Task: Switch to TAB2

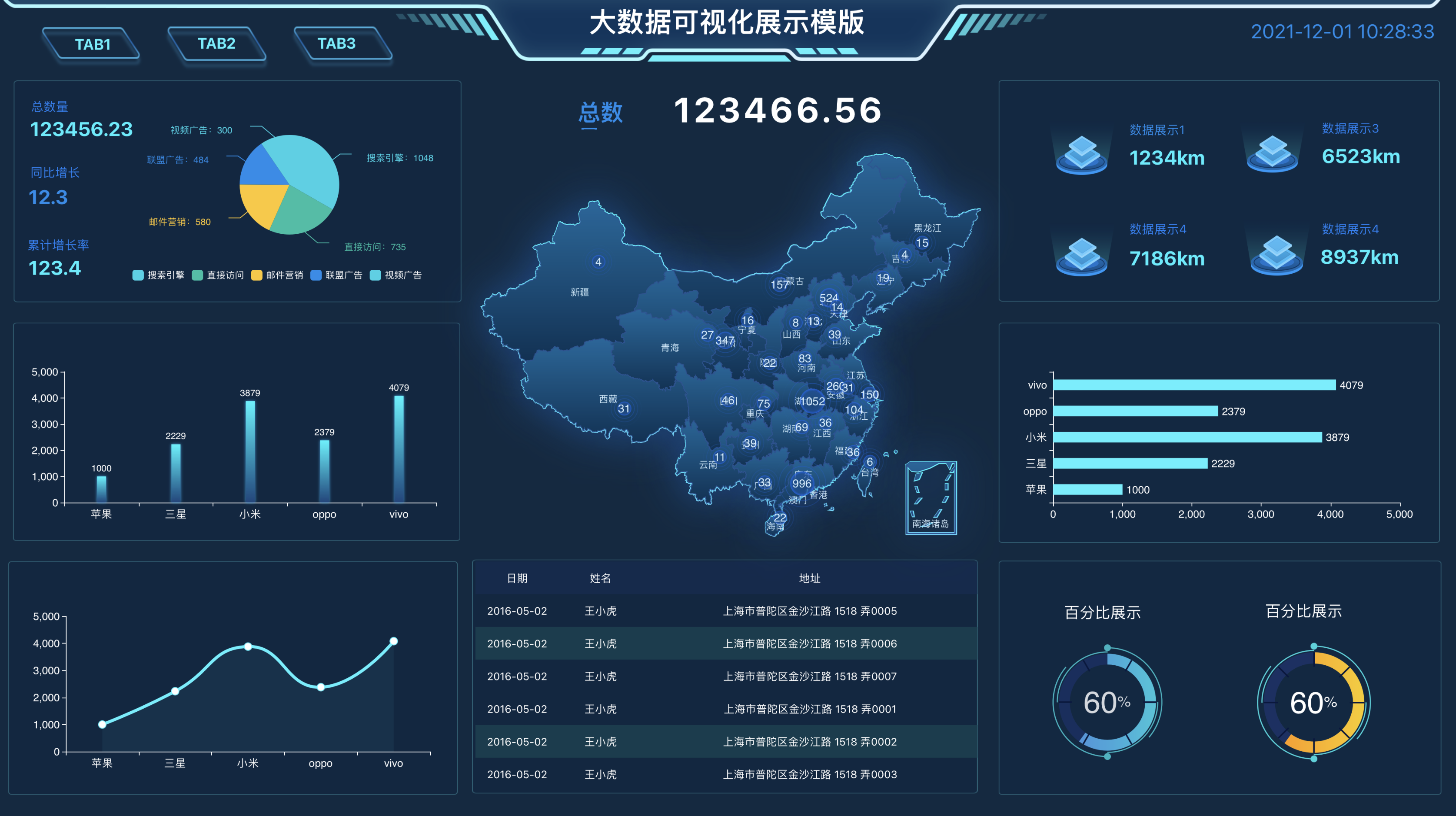Action: click(216, 43)
